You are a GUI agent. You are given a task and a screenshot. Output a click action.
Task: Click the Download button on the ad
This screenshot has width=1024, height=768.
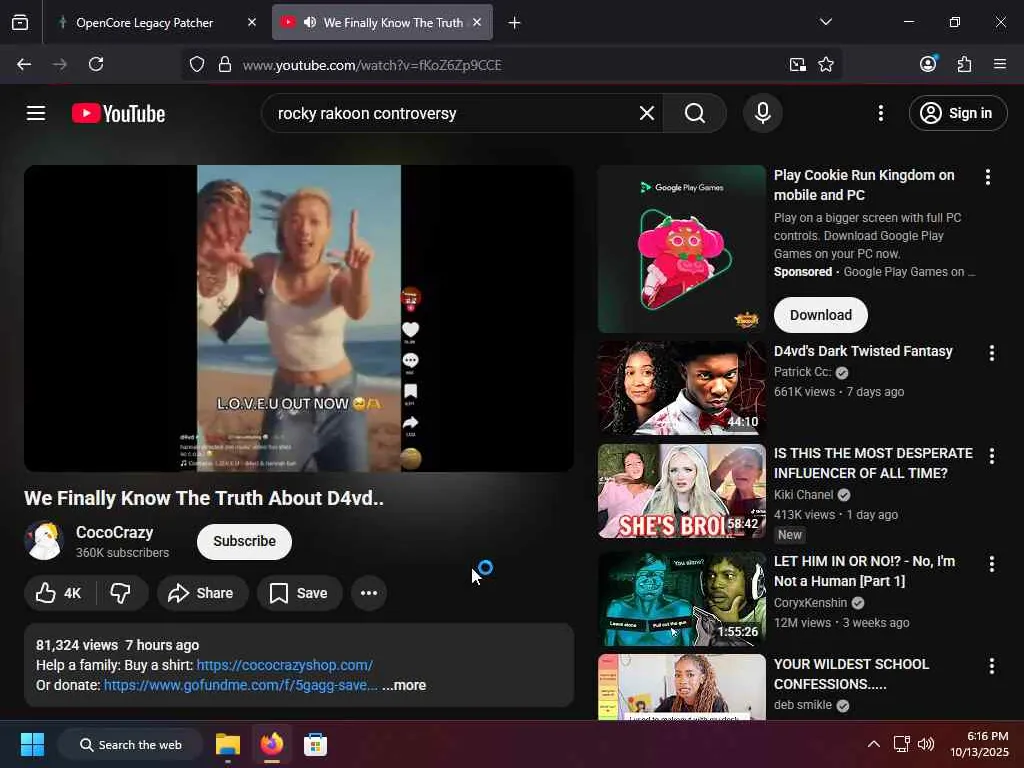pos(821,315)
